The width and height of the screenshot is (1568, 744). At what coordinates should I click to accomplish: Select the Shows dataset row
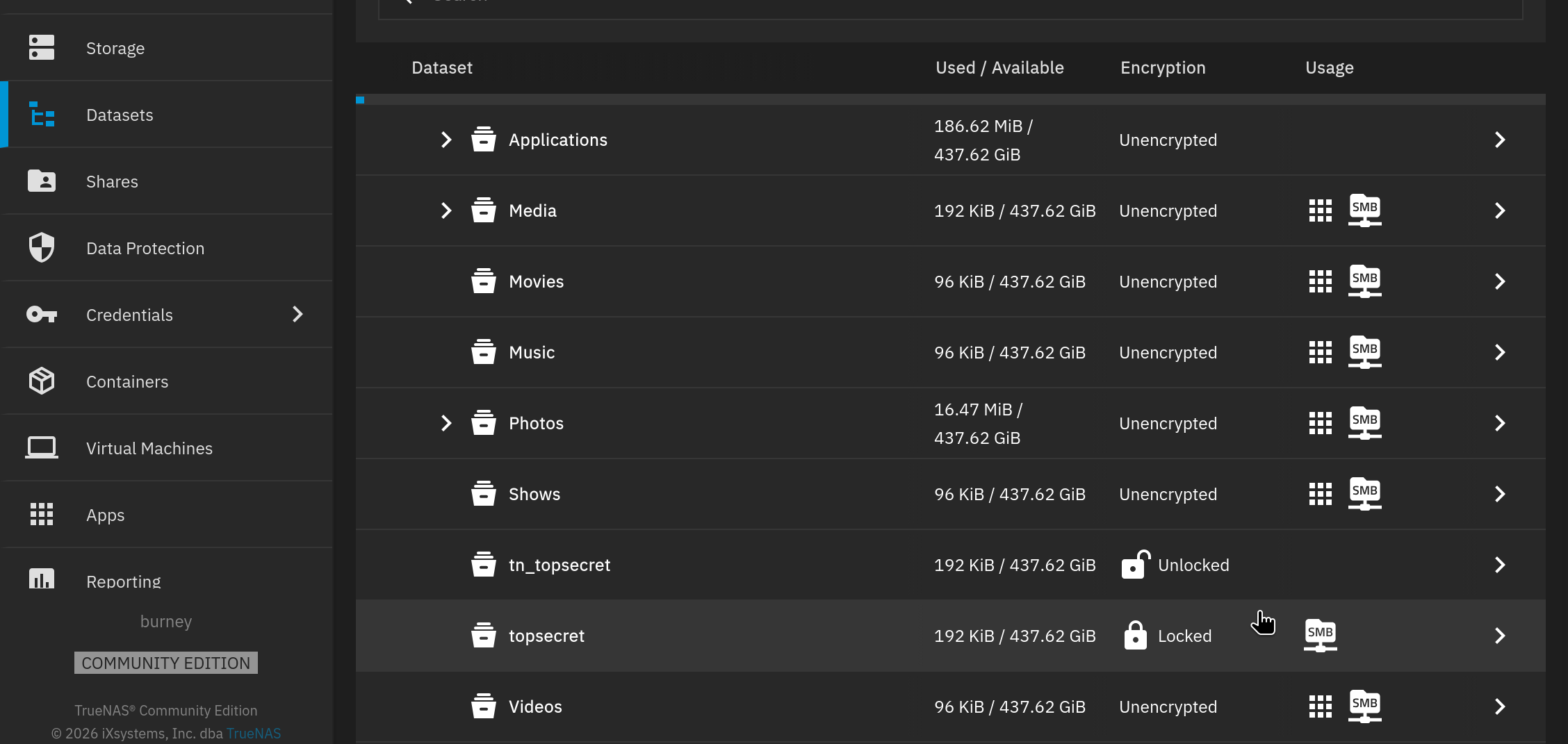951,494
